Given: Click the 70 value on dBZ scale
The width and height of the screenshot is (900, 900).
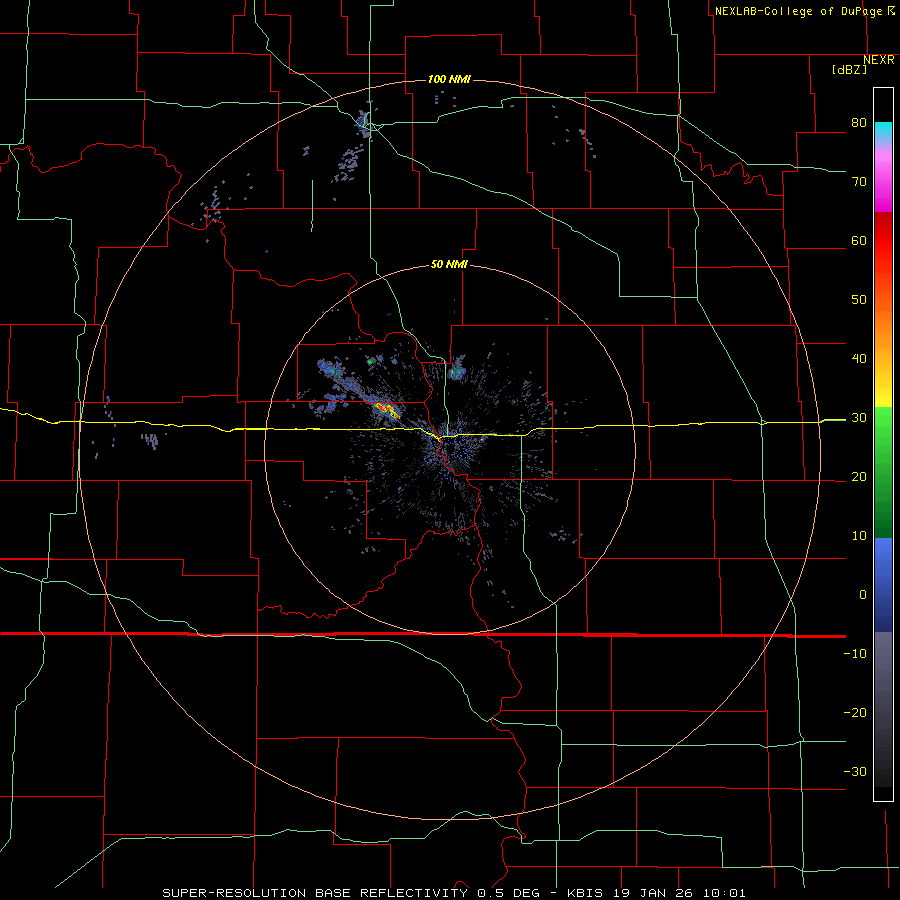Looking at the screenshot, I should click(x=859, y=182).
